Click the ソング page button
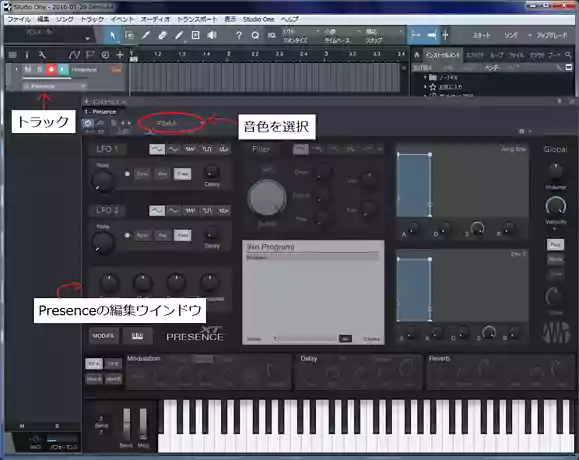 pyautogui.click(x=511, y=35)
